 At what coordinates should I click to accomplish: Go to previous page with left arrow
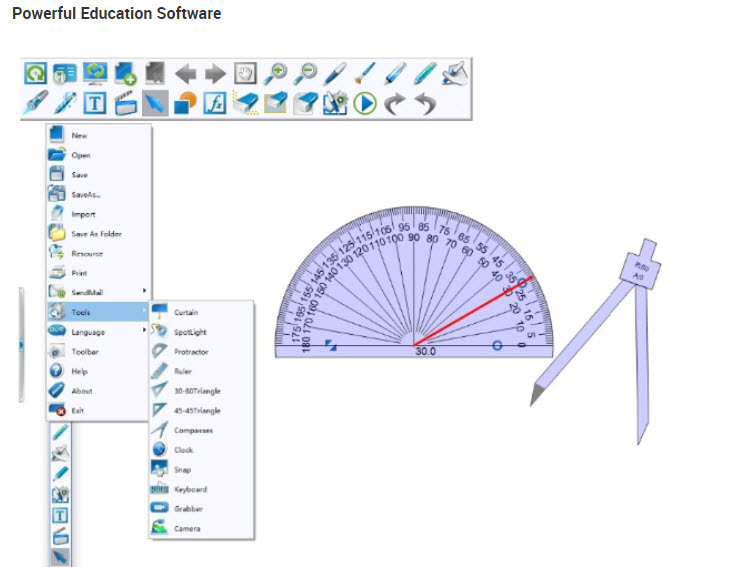(186, 73)
